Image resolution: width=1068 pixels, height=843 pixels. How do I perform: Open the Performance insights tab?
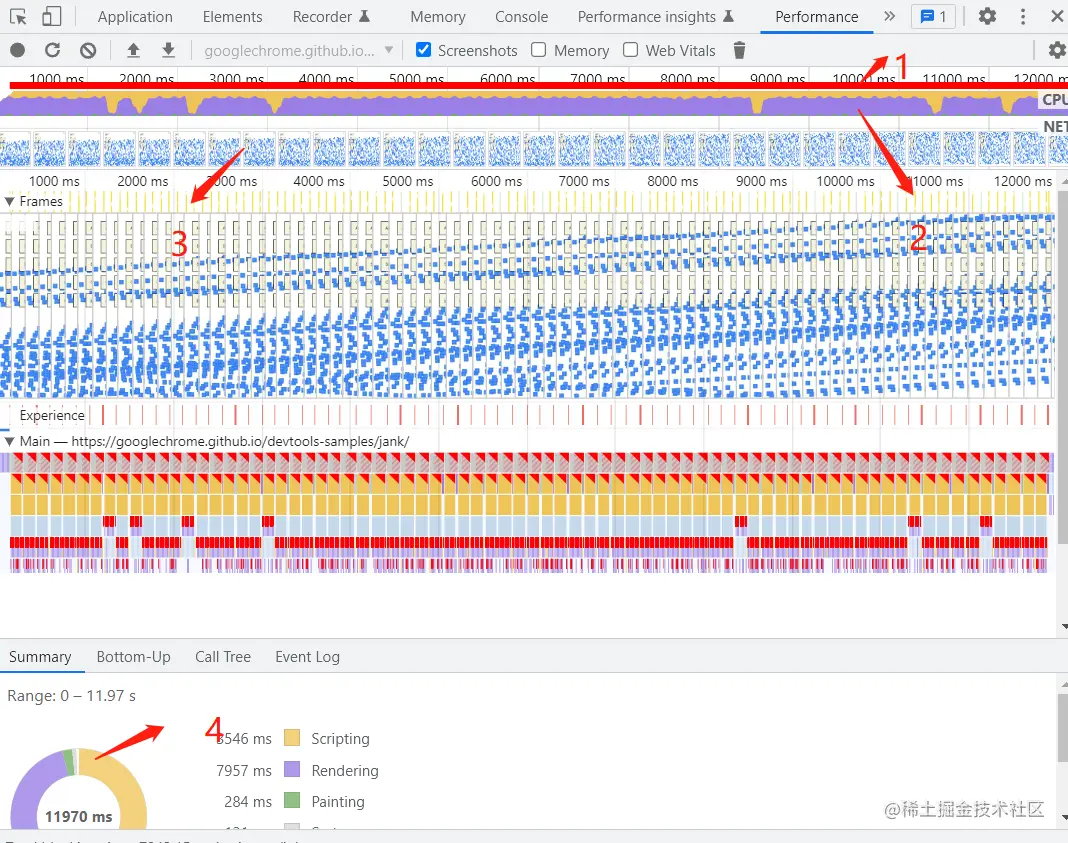click(655, 16)
